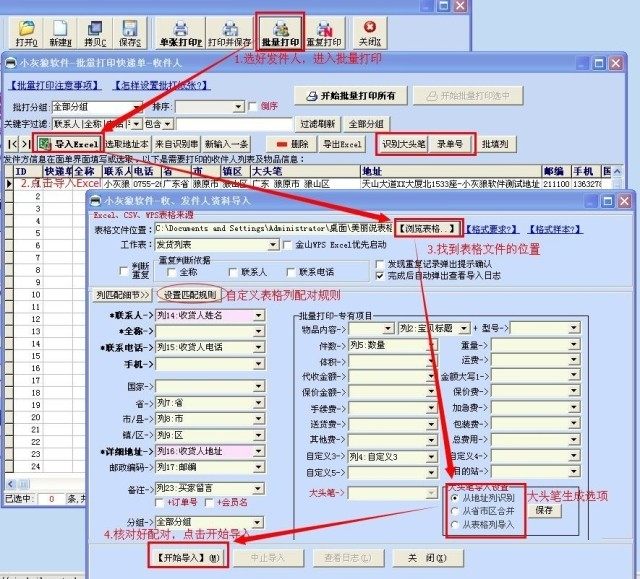Click the 重复打印 toolbar icon
640x579 pixels.
pyautogui.click(x=324, y=33)
